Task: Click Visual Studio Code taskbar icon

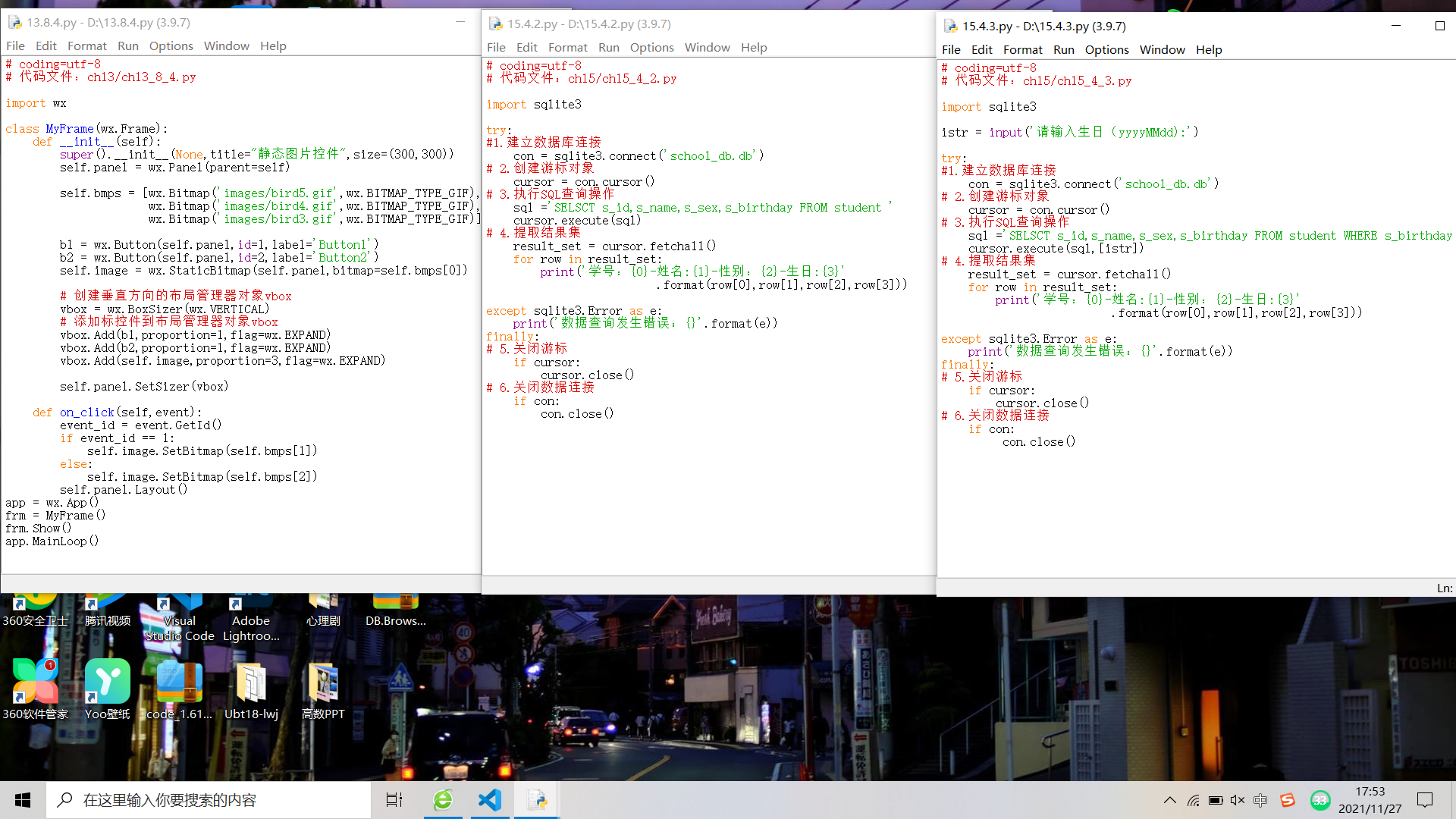Action: [x=490, y=800]
